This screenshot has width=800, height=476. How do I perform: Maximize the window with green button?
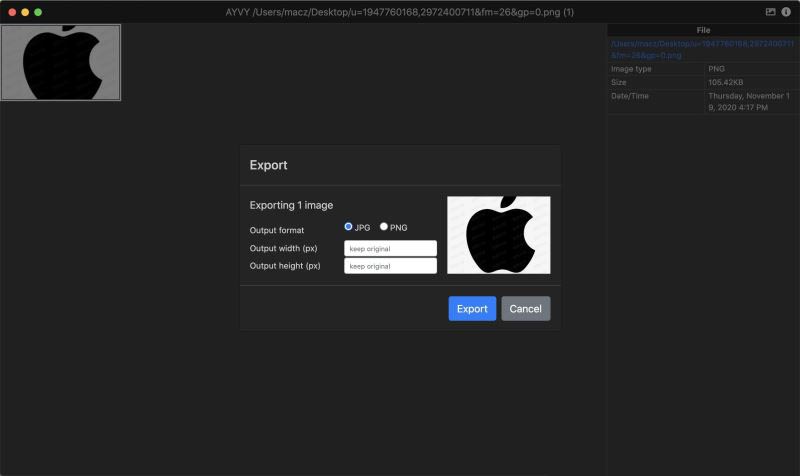coord(38,12)
